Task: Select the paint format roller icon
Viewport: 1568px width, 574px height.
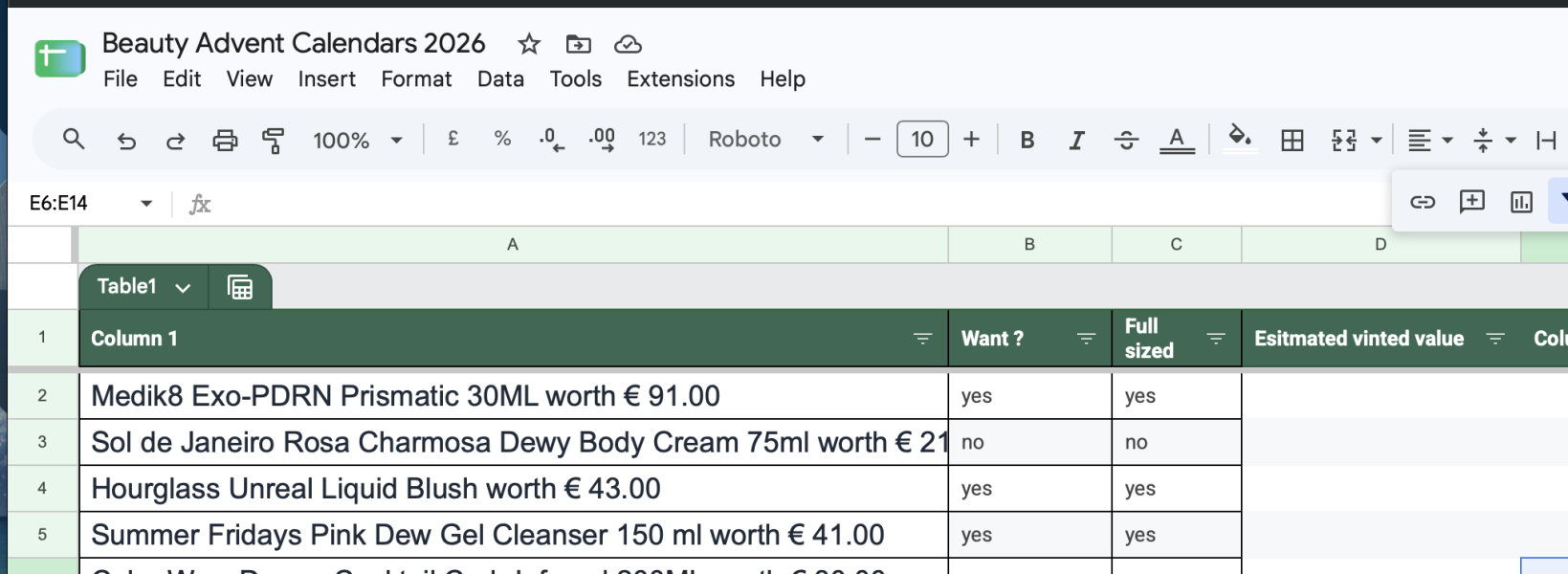Action: [x=274, y=141]
